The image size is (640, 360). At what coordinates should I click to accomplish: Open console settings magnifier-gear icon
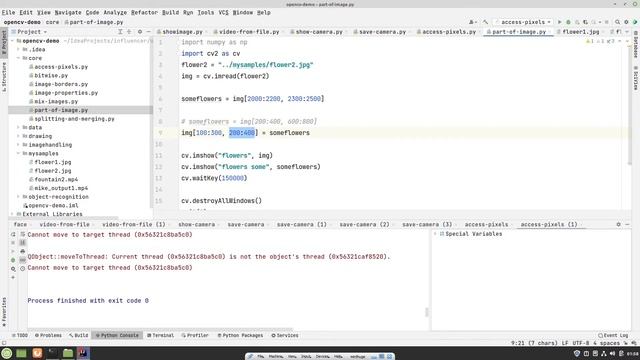(x=13, y=269)
